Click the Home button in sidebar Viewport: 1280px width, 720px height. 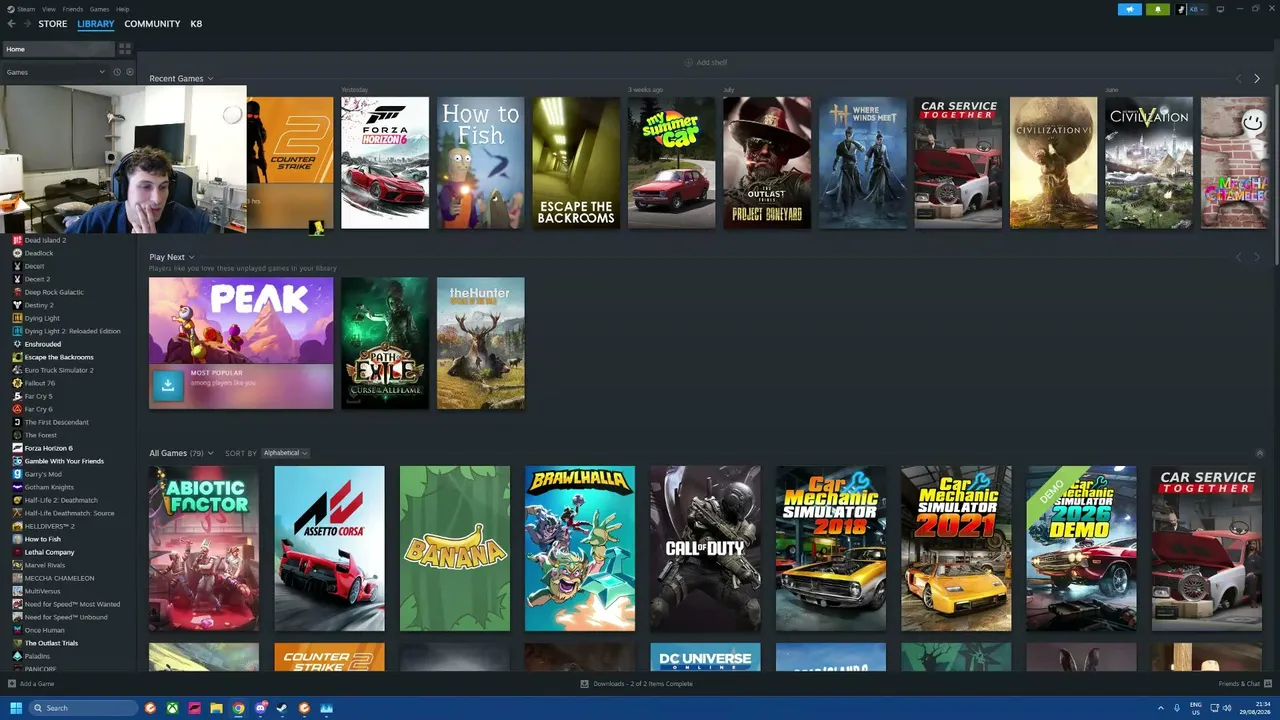59,49
